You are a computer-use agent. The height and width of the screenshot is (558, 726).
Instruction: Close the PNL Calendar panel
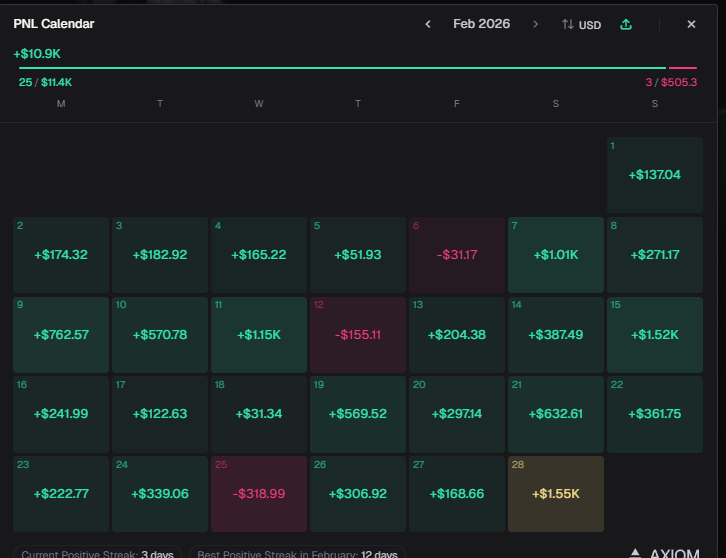coord(691,24)
